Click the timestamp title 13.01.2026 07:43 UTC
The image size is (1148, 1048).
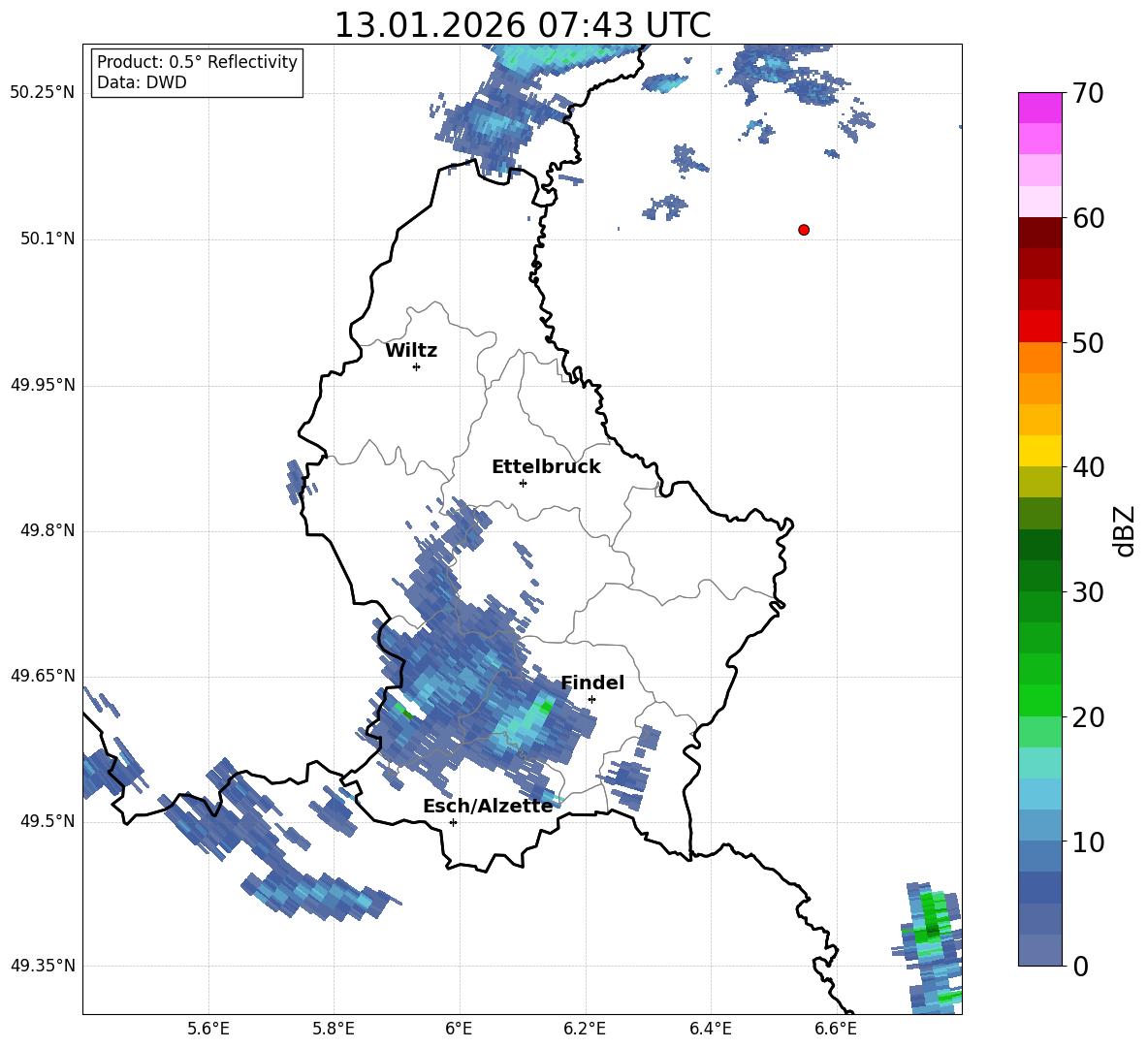click(x=523, y=25)
